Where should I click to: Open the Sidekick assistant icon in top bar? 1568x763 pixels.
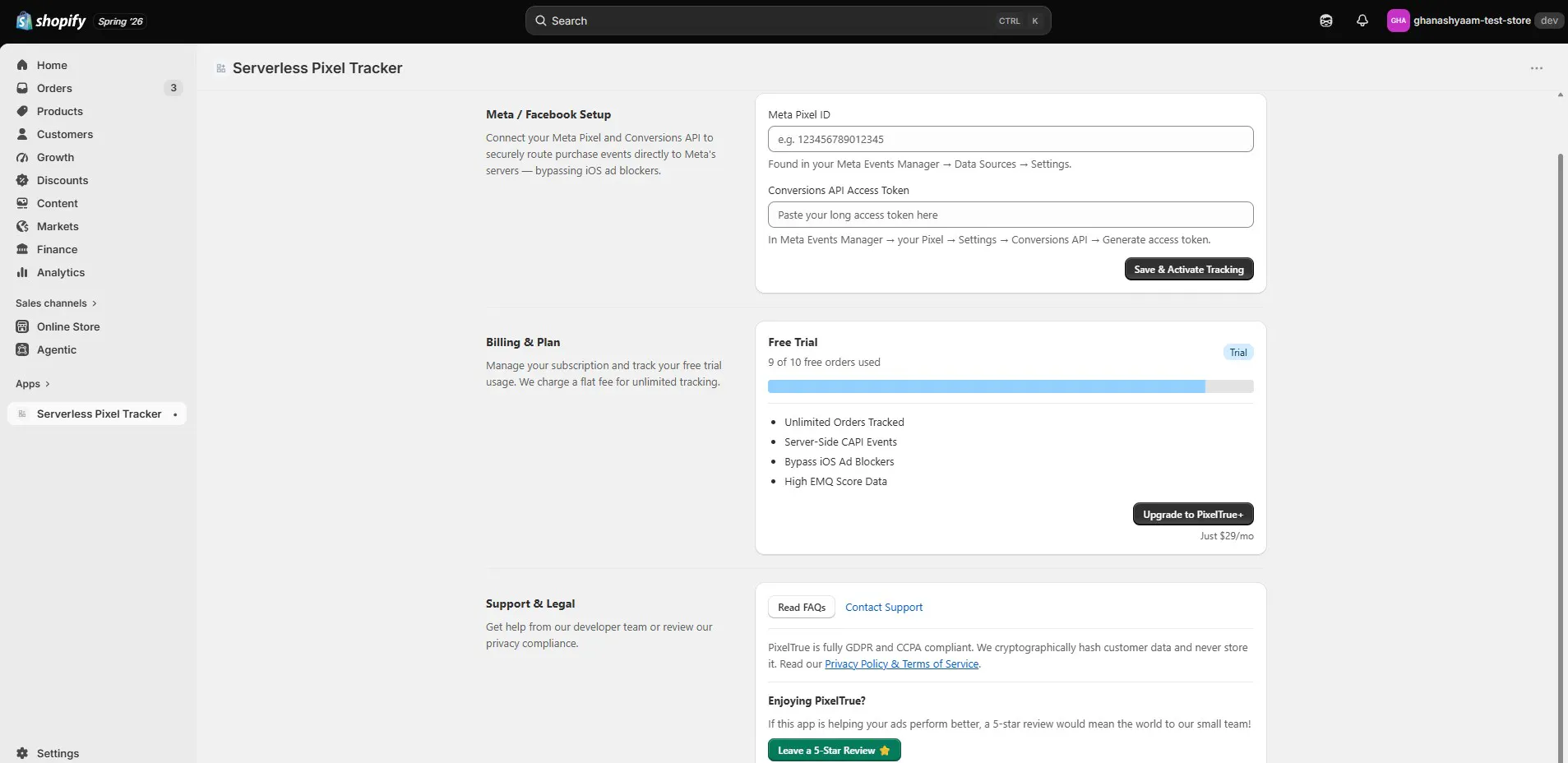[1326, 21]
